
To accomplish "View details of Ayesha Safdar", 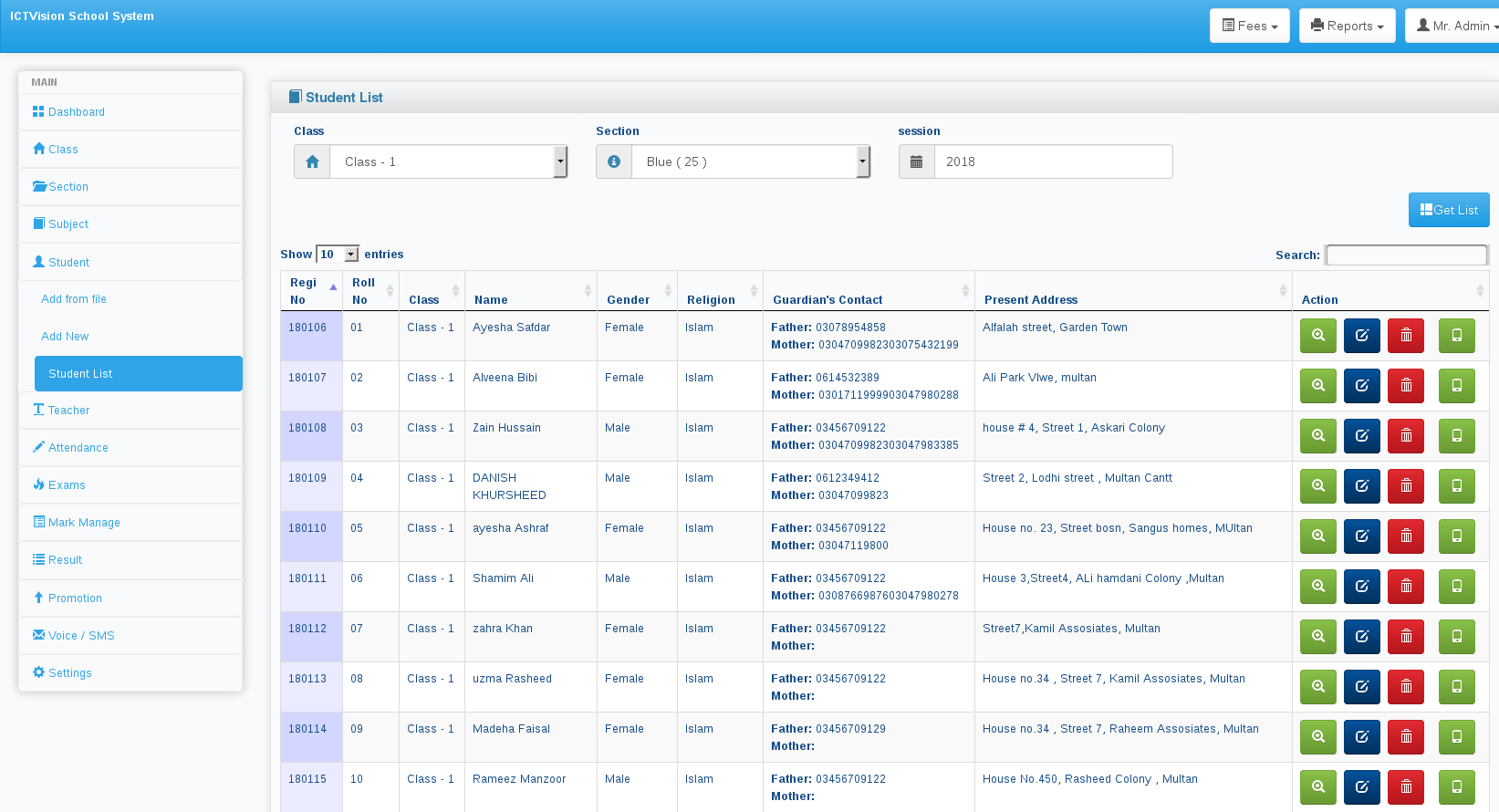I will [1318, 336].
